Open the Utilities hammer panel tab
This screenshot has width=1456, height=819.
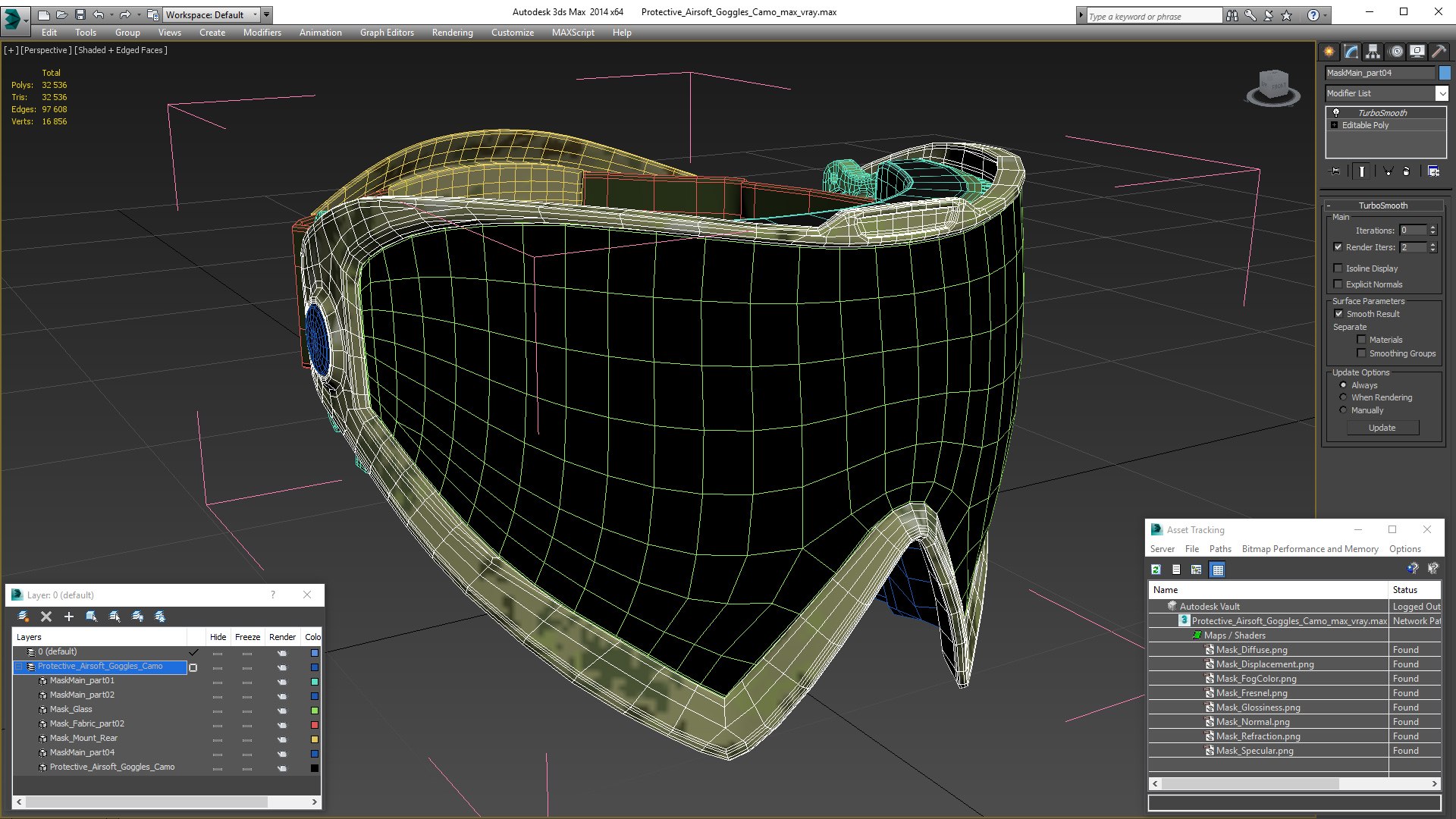point(1439,52)
